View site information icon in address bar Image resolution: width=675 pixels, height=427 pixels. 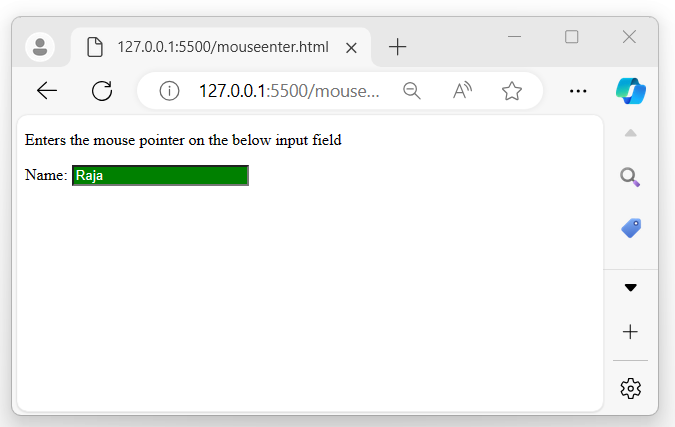pos(169,91)
